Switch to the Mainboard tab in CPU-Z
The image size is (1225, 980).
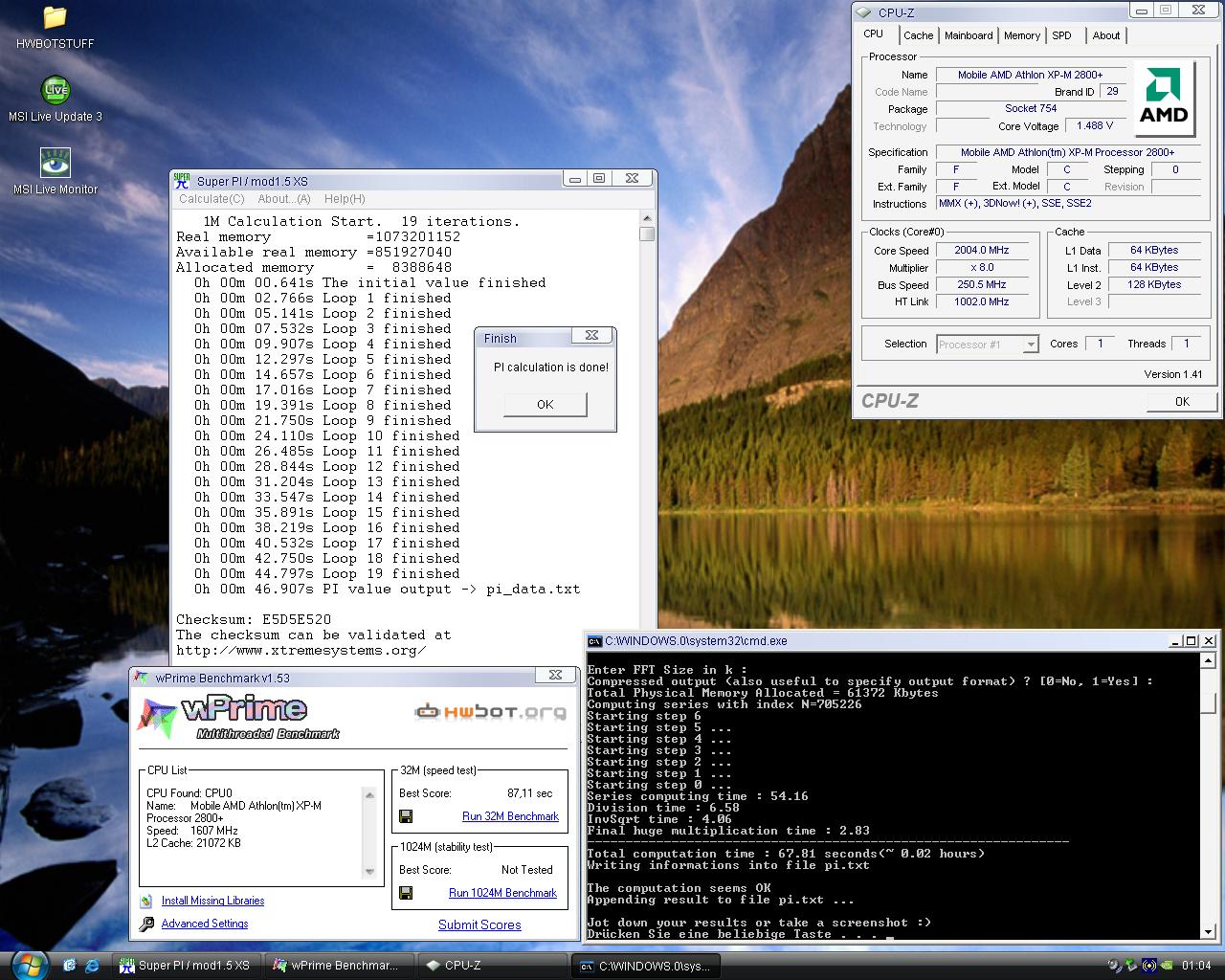point(969,35)
